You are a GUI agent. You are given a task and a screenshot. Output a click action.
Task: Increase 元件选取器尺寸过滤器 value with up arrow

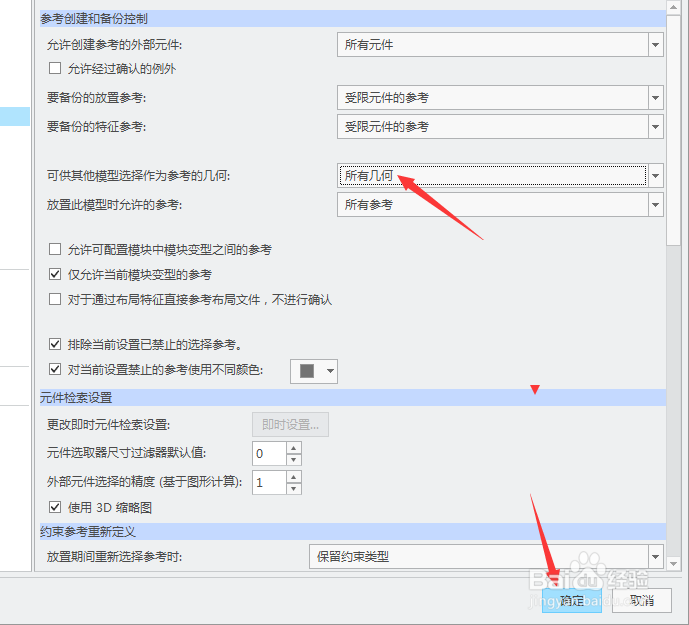pos(294,448)
